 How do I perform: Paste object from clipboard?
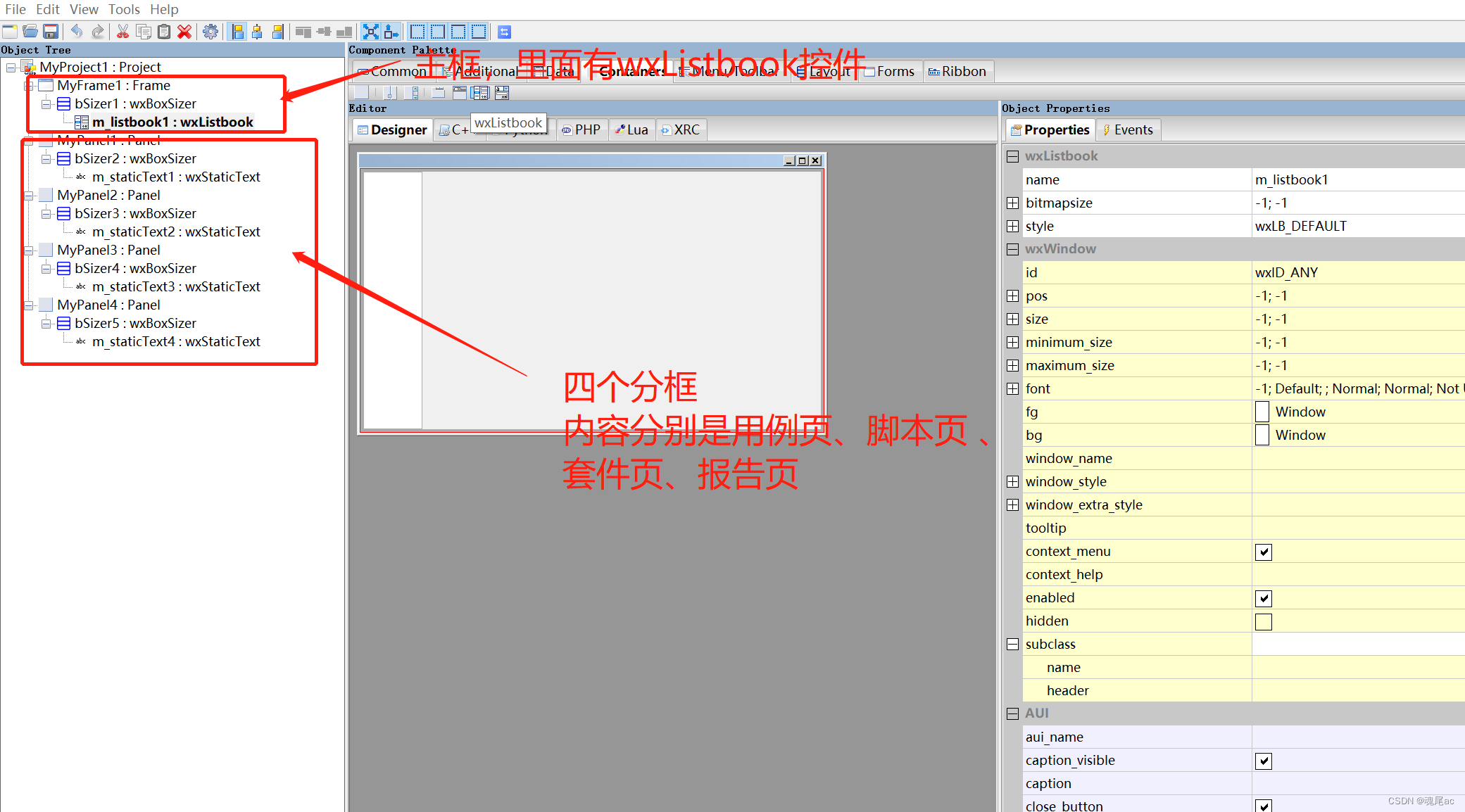tap(164, 32)
